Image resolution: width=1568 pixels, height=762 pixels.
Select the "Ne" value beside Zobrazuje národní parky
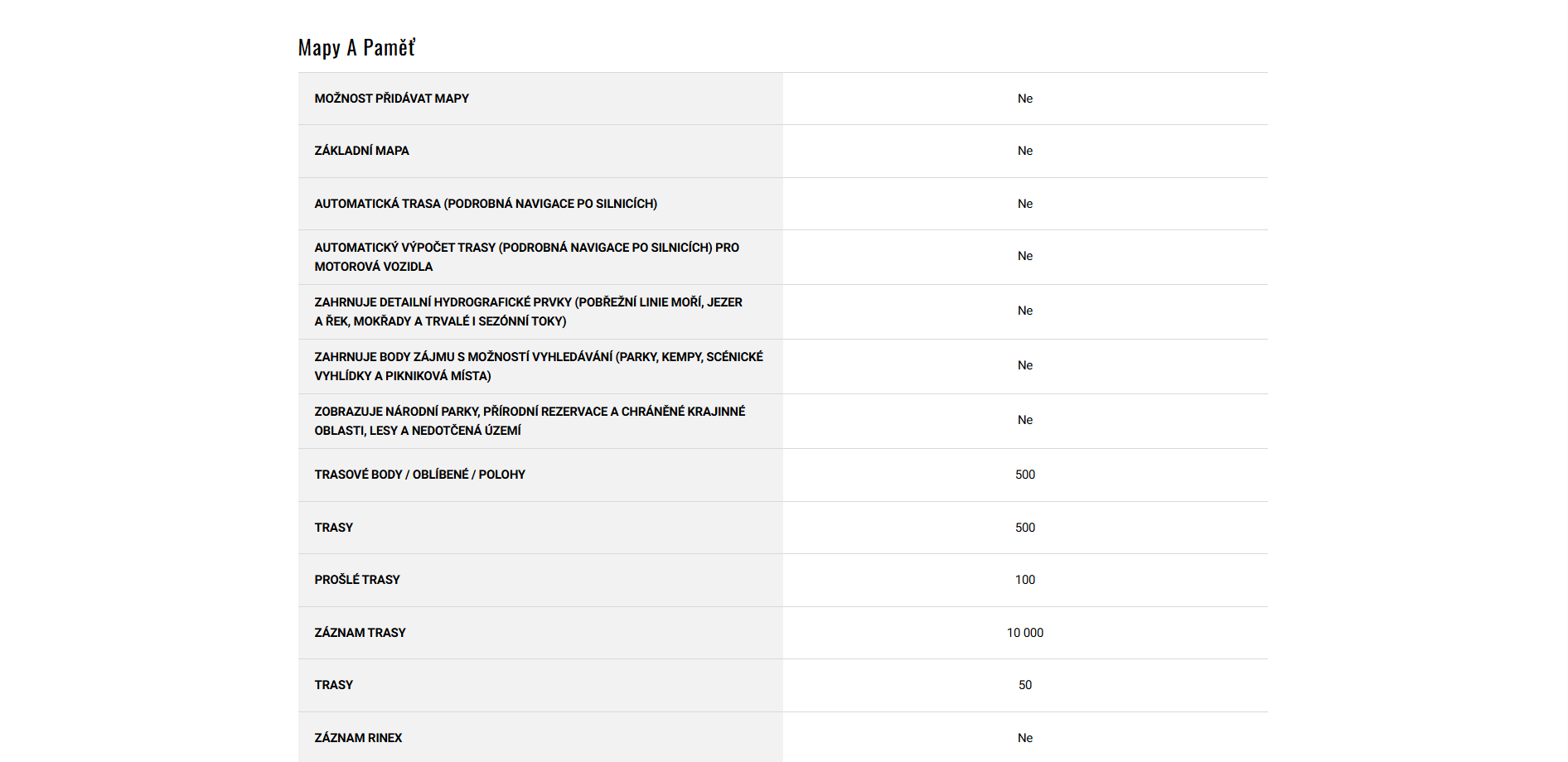[1025, 420]
